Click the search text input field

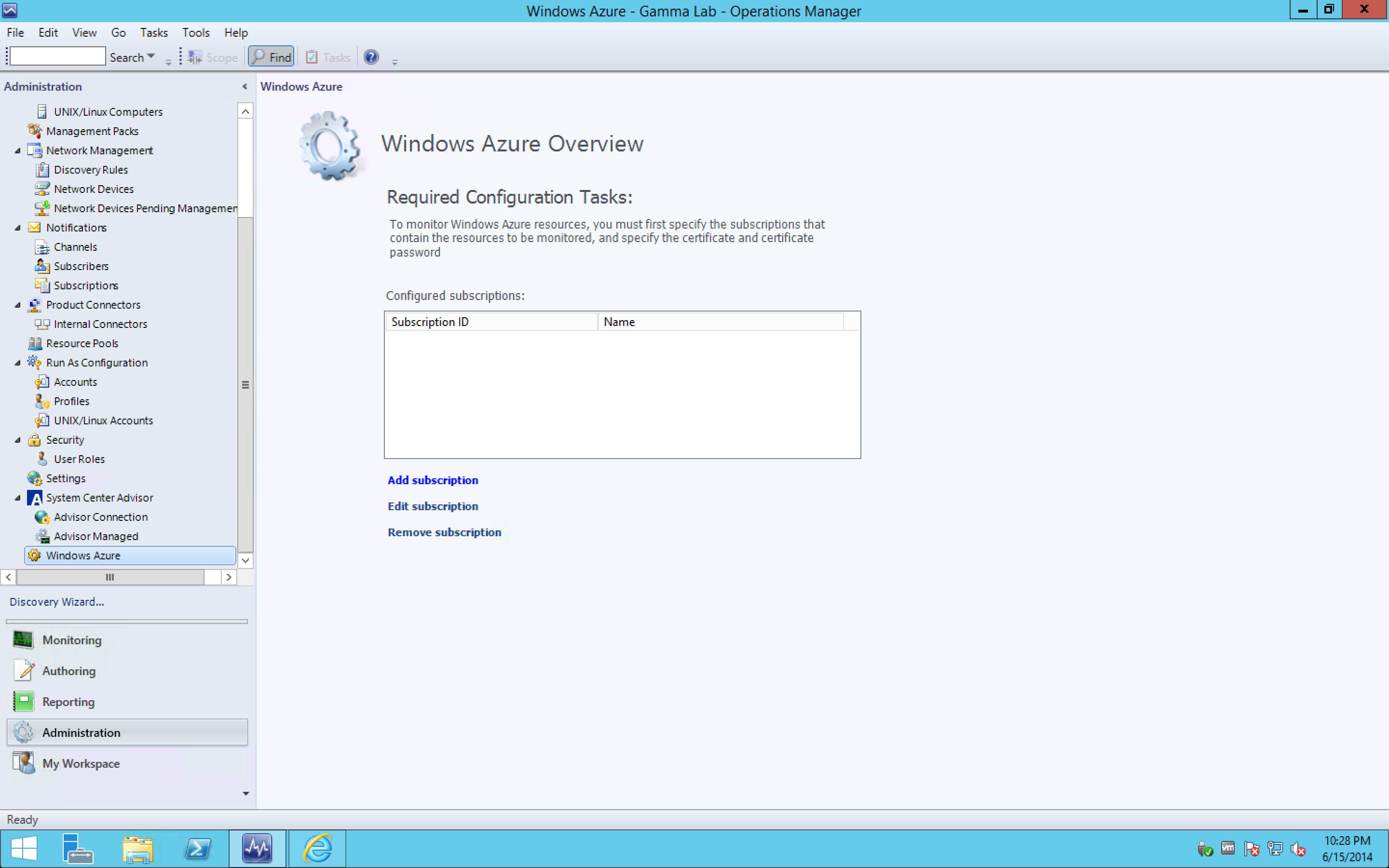58,56
